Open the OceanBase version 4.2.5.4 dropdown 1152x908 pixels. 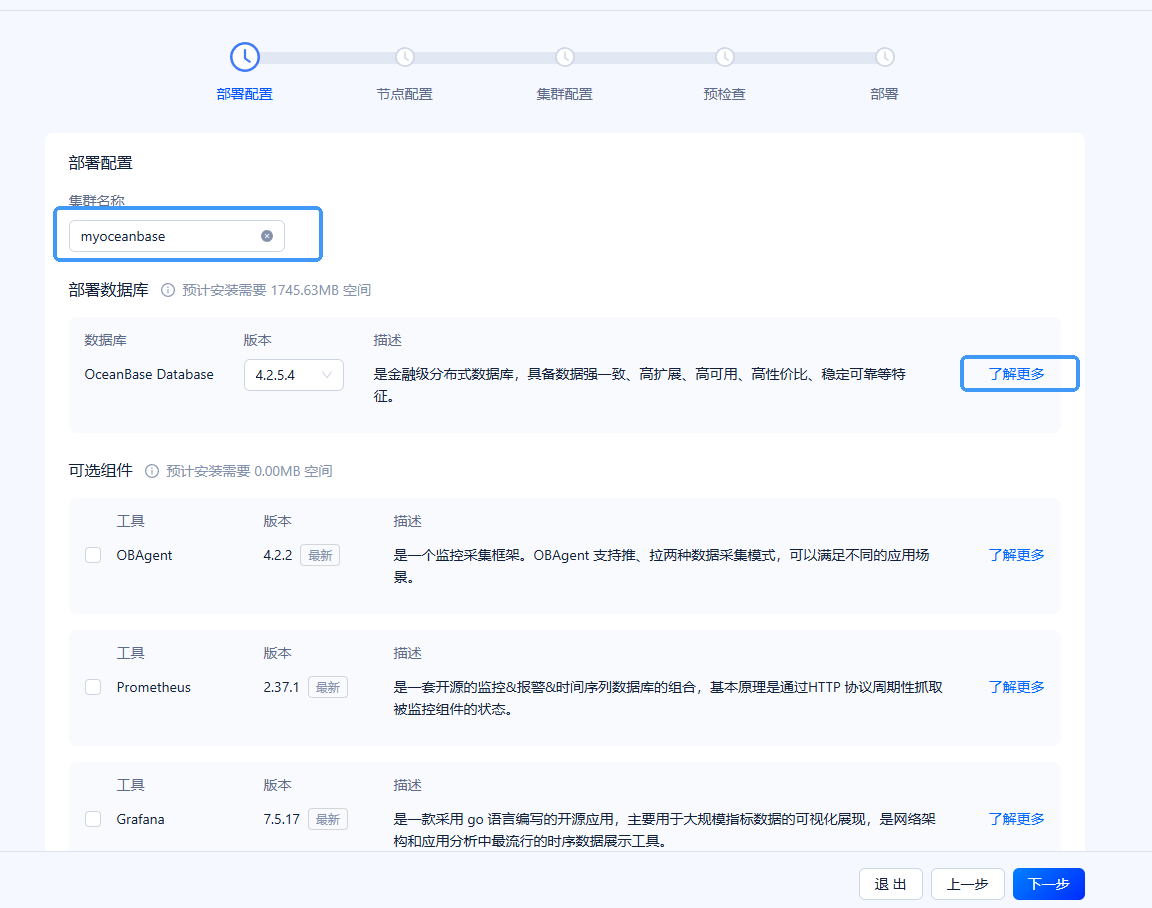coord(294,375)
